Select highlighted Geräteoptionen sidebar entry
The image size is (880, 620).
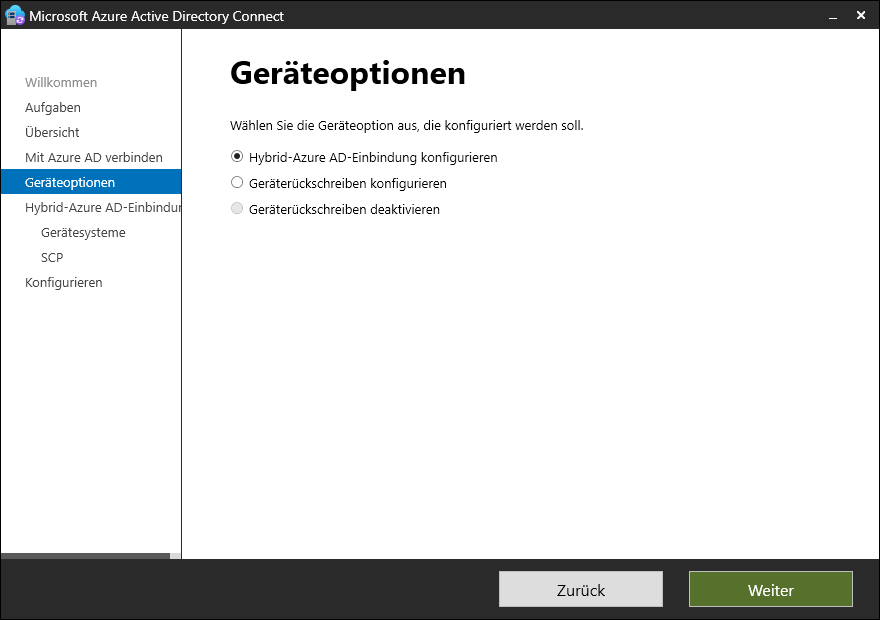pos(70,182)
